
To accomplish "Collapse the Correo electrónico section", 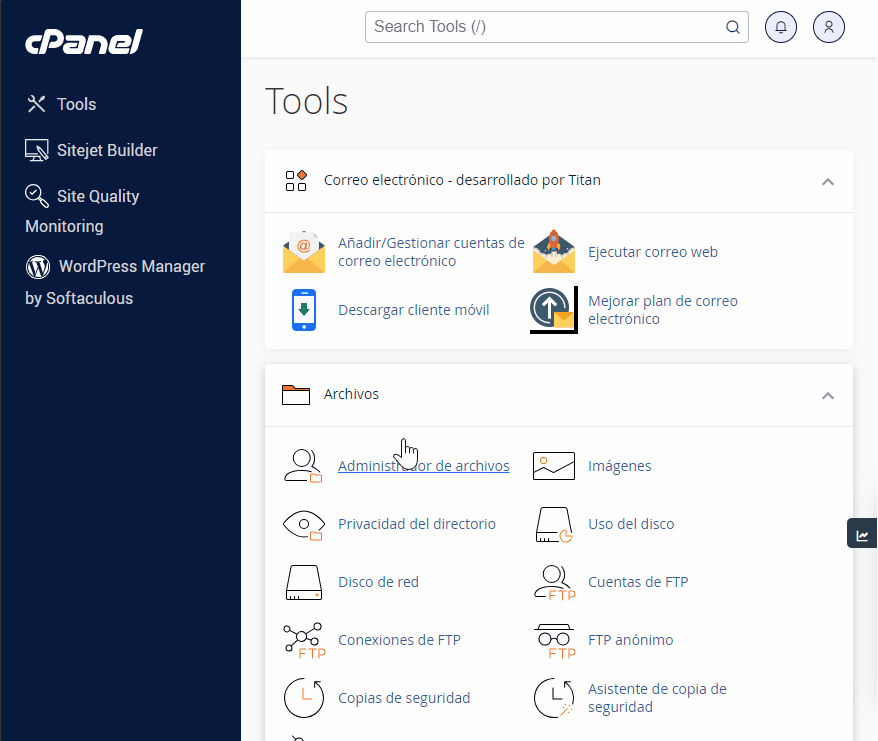I will (828, 181).
